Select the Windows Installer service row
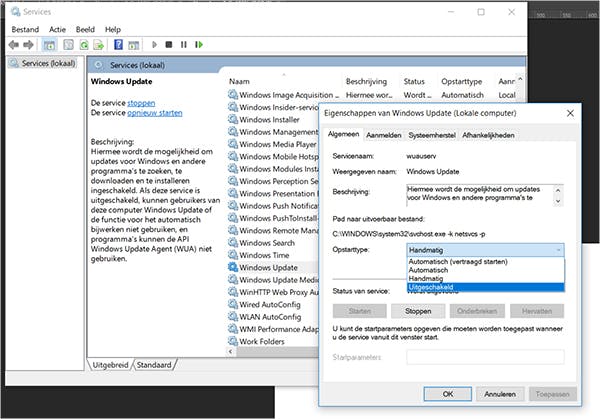 (x=273, y=119)
